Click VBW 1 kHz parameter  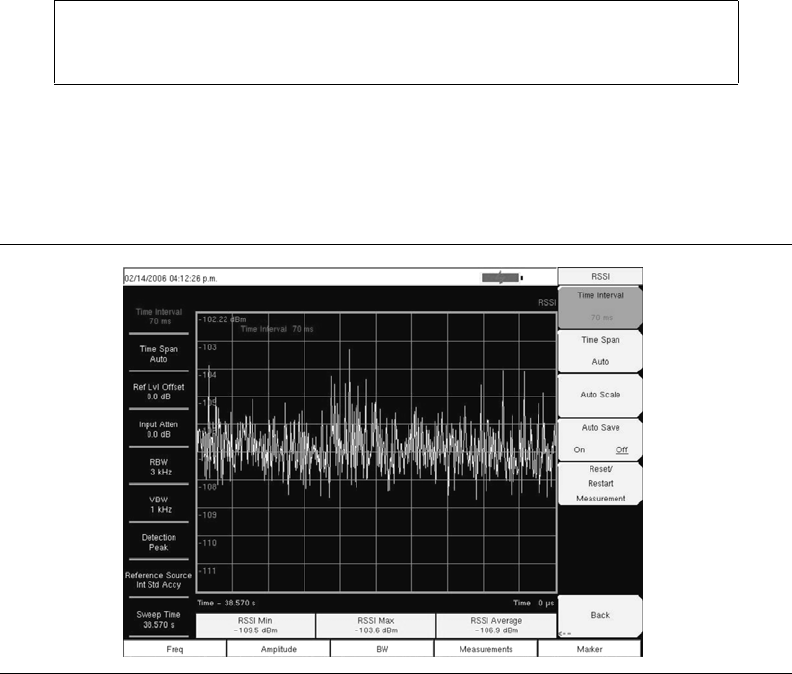point(159,505)
